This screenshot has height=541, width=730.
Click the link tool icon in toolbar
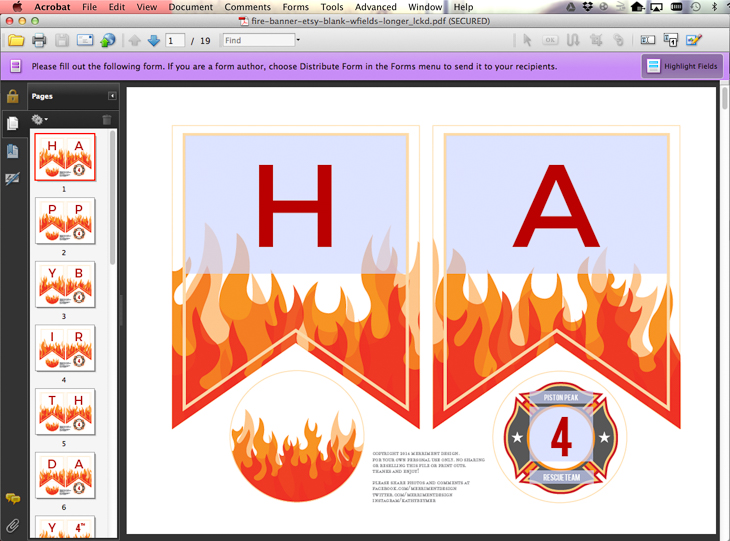point(618,41)
